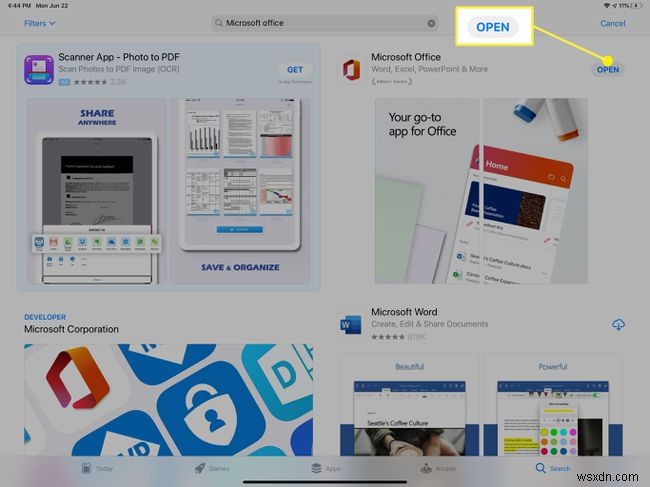
Task: Open the Filters dropdown
Action: (39, 23)
